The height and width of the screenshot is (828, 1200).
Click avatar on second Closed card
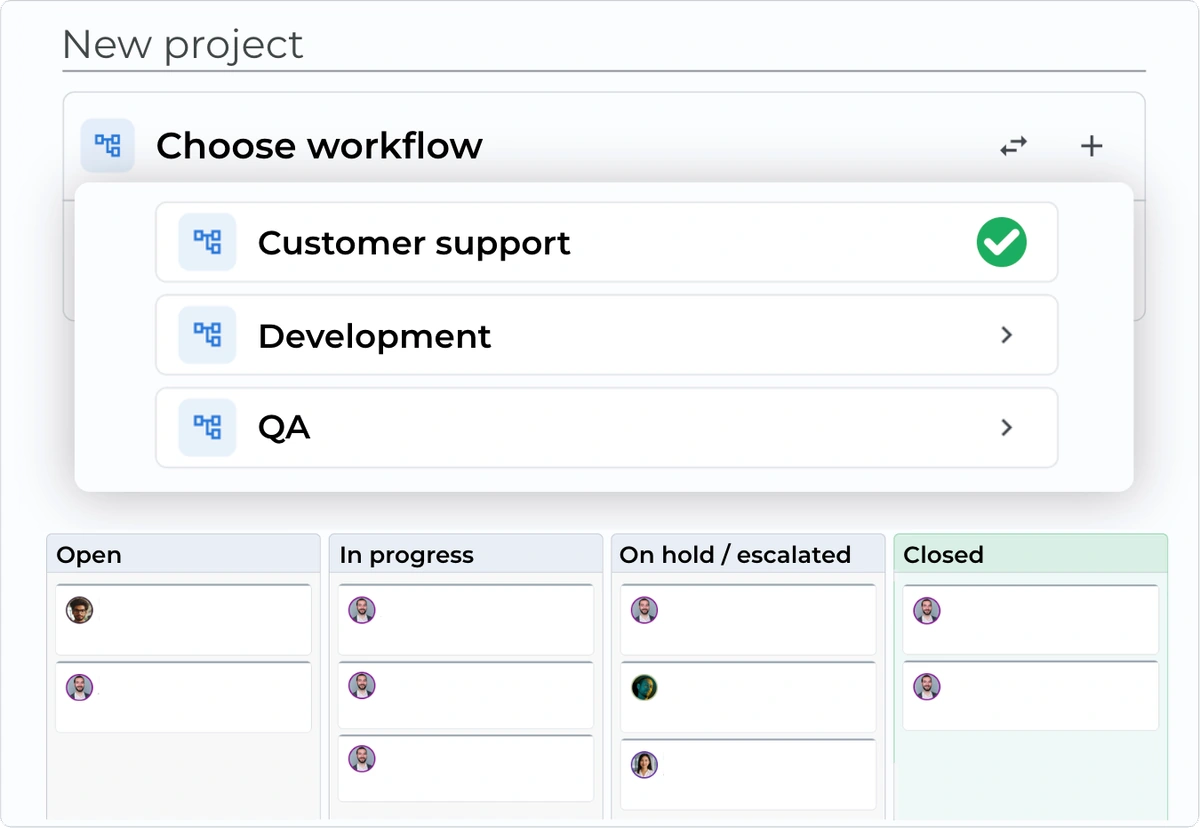click(x=927, y=687)
